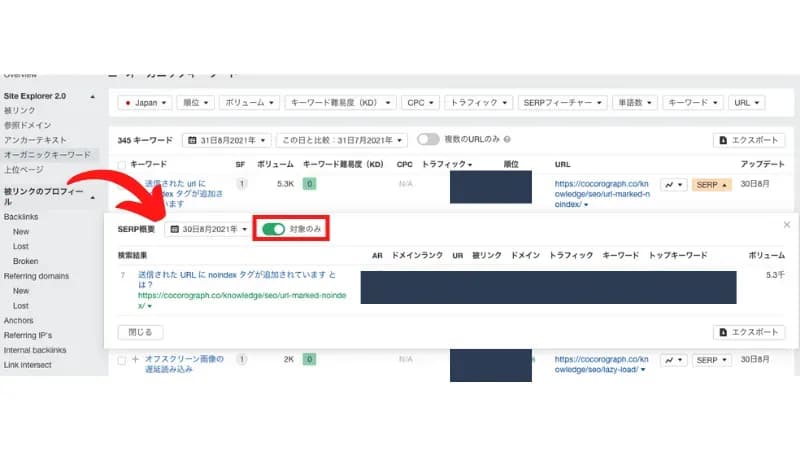Click the chart icon in the first keyword row

point(674,185)
